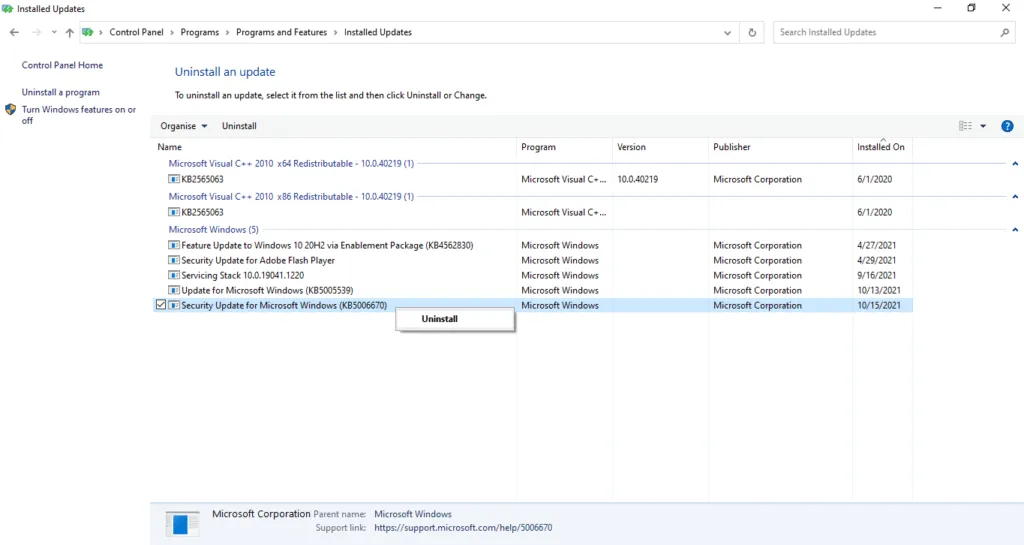Image resolution: width=1024 pixels, height=545 pixels.
Task: Uncheck the KB5006670 row checkbox
Action: [161, 305]
